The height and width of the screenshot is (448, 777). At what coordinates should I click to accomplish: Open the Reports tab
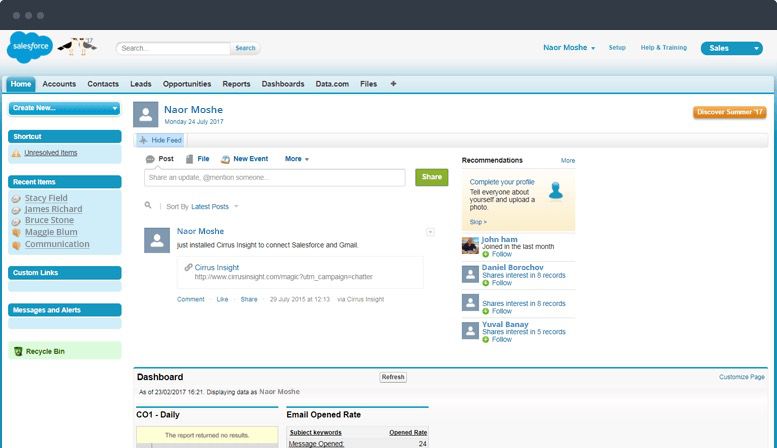pos(236,84)
